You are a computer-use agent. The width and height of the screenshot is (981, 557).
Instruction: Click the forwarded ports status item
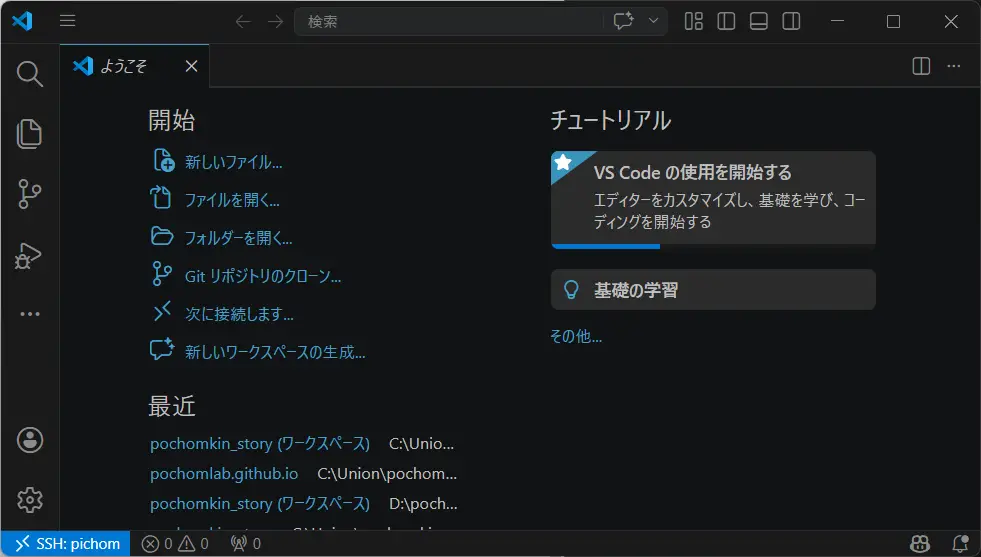point(245,544)
